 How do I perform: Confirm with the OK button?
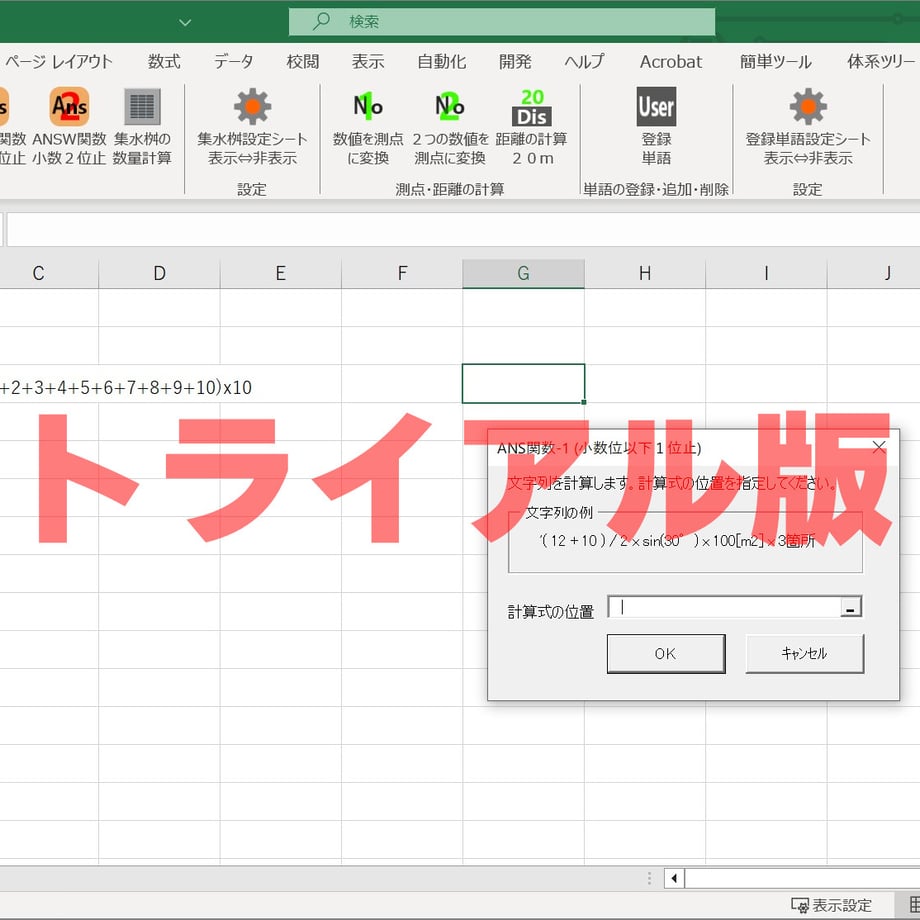[666, 654]
